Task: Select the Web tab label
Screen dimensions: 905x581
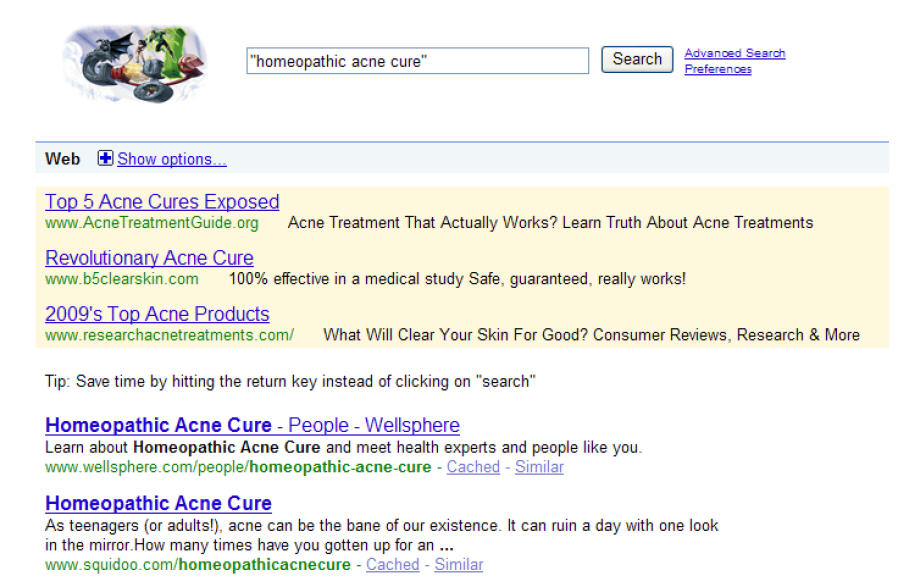Action: tap(62, 159)
